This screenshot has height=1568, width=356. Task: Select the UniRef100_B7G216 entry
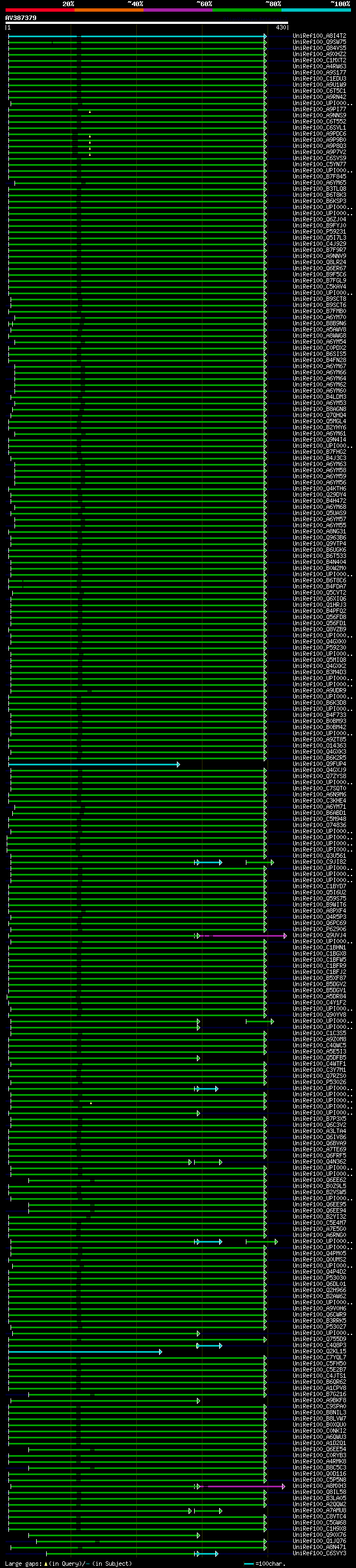coord(319,1394)
